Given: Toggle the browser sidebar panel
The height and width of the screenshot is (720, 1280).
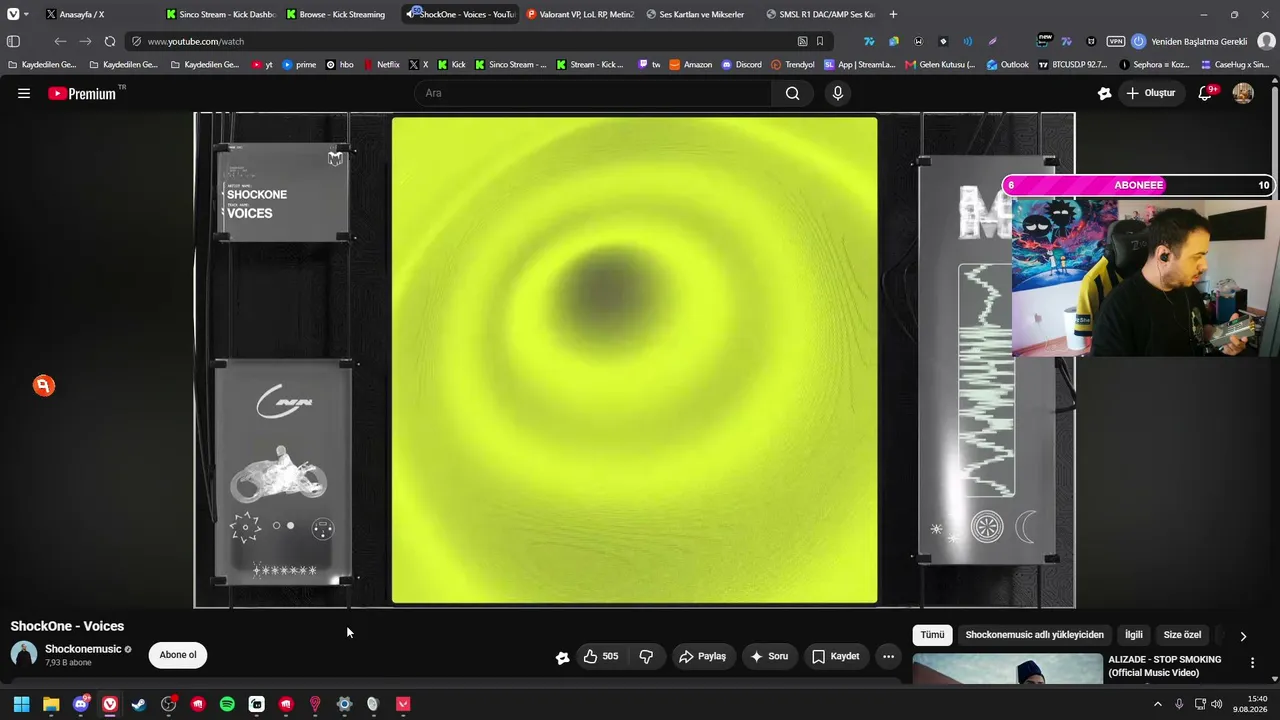Looking at the screenshot, I should [13, 41].
